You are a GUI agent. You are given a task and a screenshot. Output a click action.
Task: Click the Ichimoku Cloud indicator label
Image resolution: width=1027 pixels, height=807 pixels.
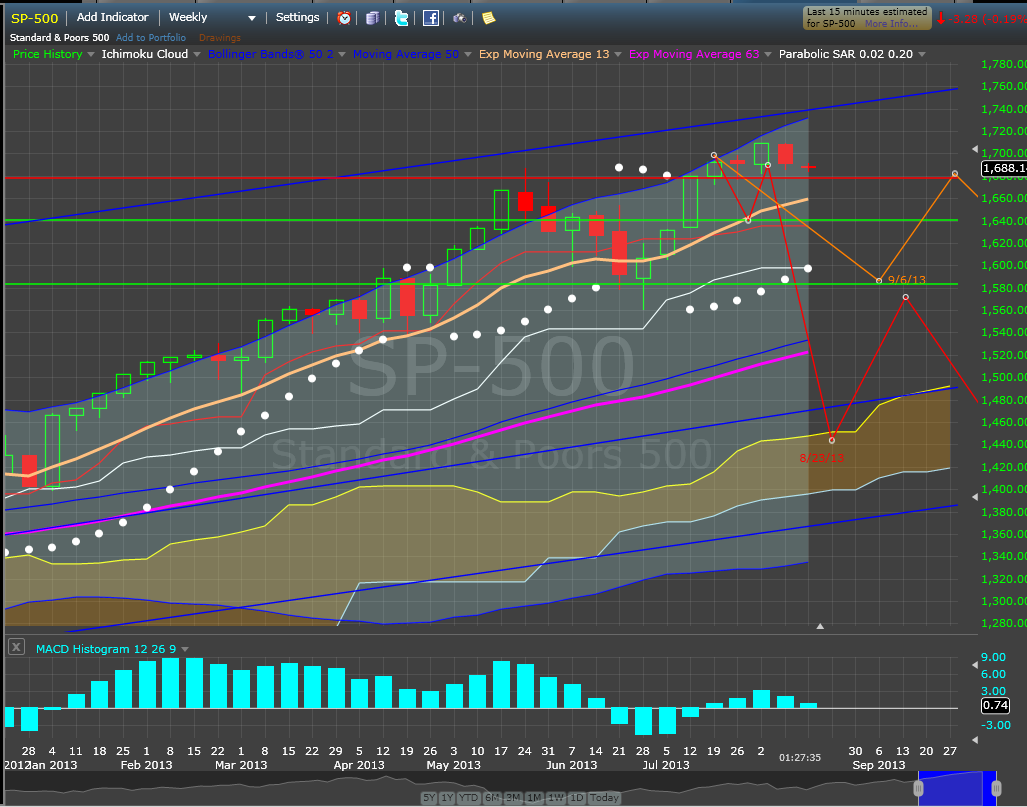coord(145,54)
